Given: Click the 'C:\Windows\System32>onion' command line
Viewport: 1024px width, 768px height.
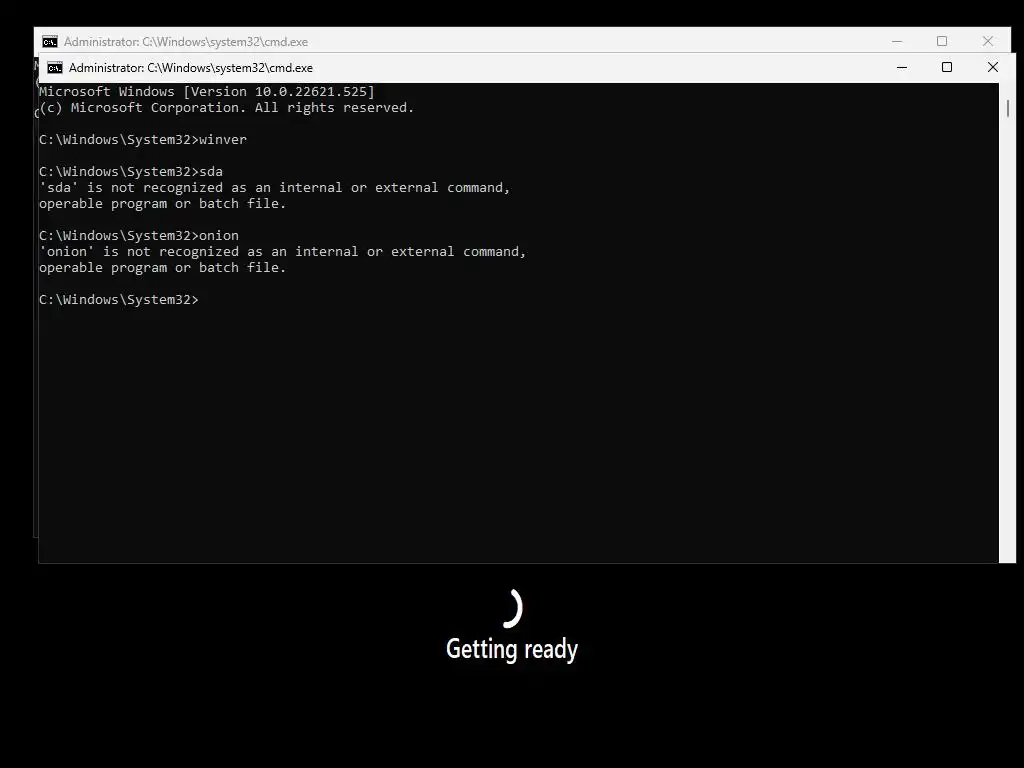Looking at the screenshot, I should 138,236.
